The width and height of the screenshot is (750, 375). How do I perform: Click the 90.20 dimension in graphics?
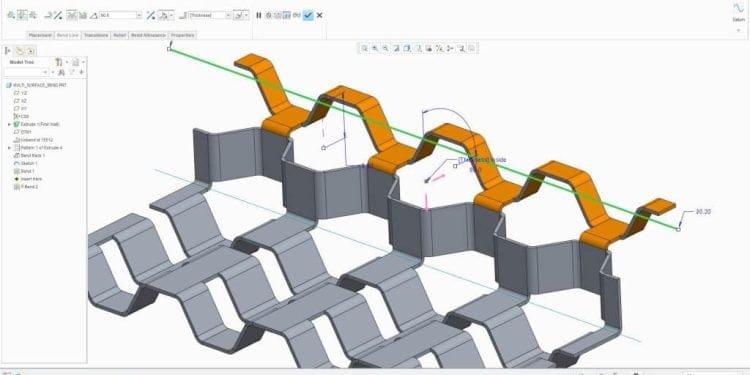click(x=703, y=211)
